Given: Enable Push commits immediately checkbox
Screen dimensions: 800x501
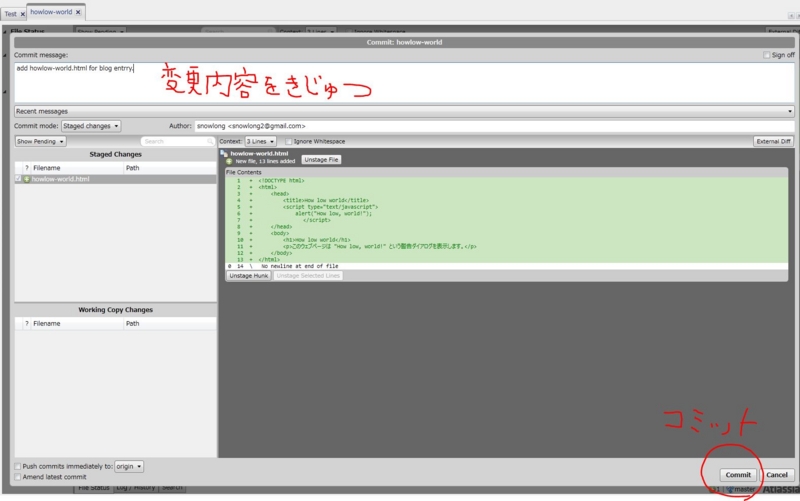Looking at the screenshot, I should [18, 466].
